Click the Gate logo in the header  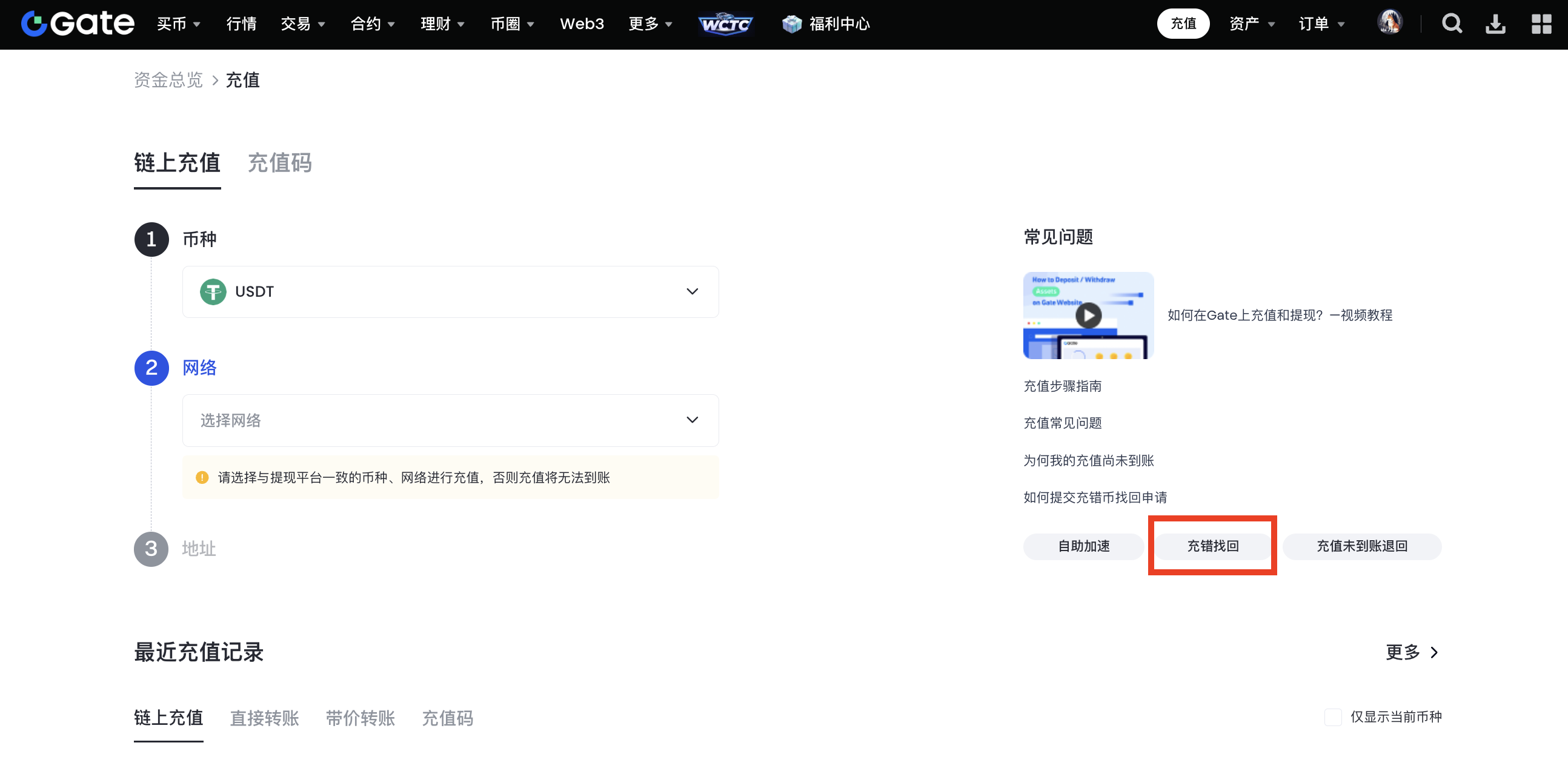(78, 24)
